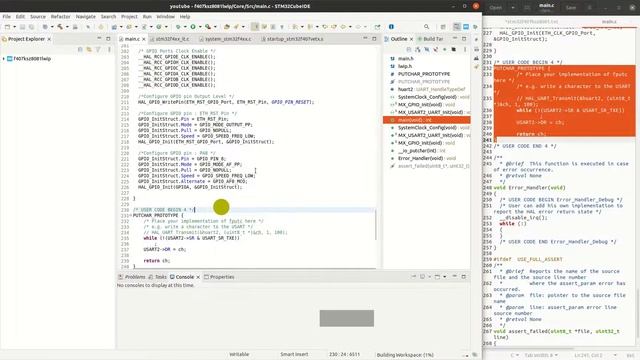Open the Open button dropdown in text editor window
Image resolution: width=640 pixels, height=360 pixels.
click(x=513, y=7)
